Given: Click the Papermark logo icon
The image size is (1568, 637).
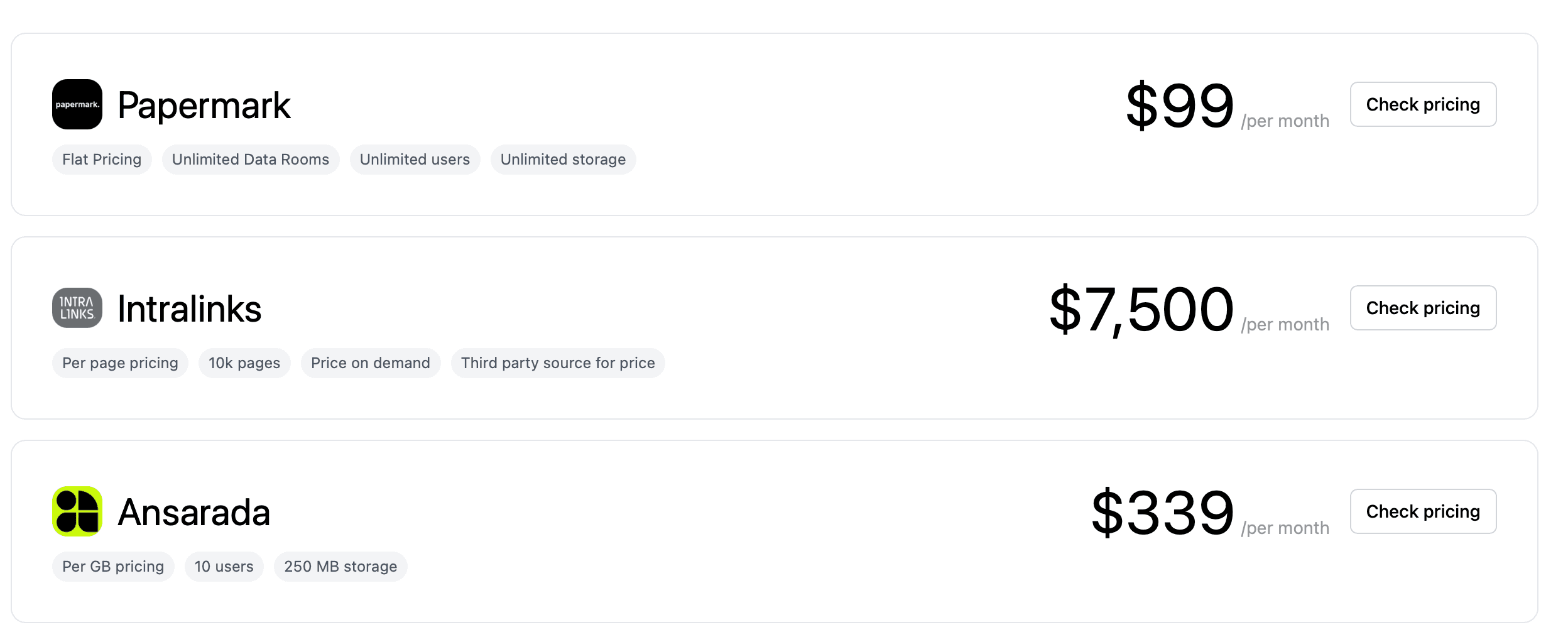Looking at the screenshot, I should point(77,104).
